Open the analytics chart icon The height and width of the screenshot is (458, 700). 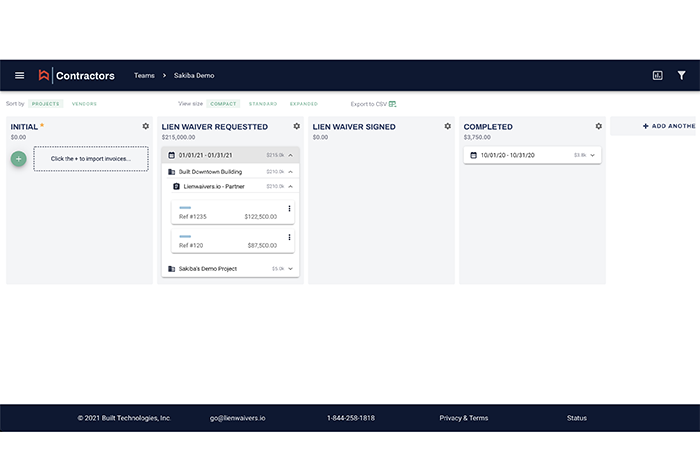click(658, 75)
